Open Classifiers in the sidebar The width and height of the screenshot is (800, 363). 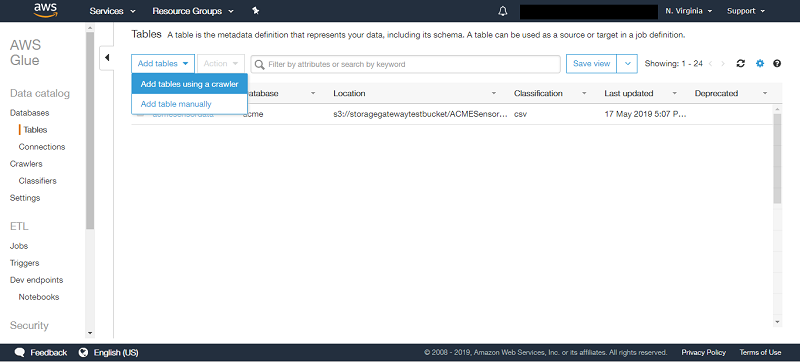[37, 181]
